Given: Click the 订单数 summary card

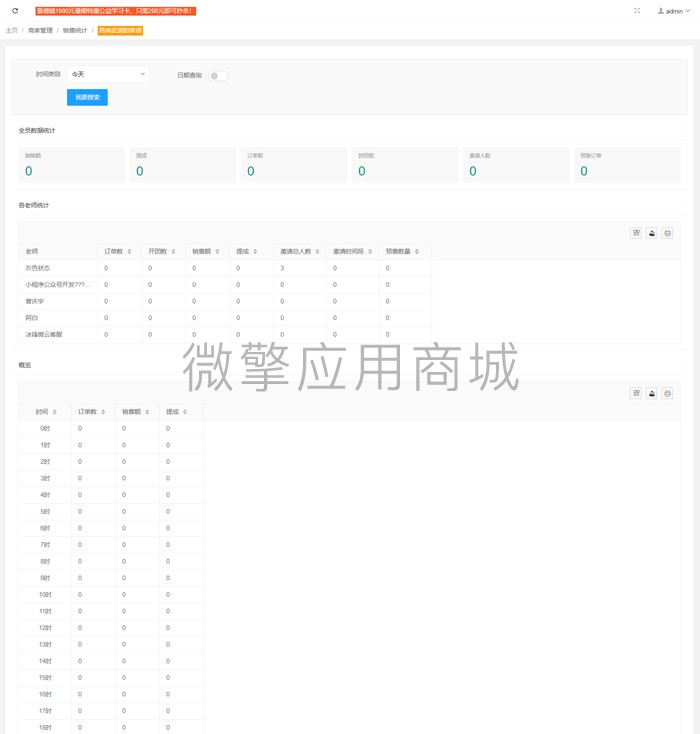Looking at the screenshot, I should pyautogui.click(x=294, y=165).
